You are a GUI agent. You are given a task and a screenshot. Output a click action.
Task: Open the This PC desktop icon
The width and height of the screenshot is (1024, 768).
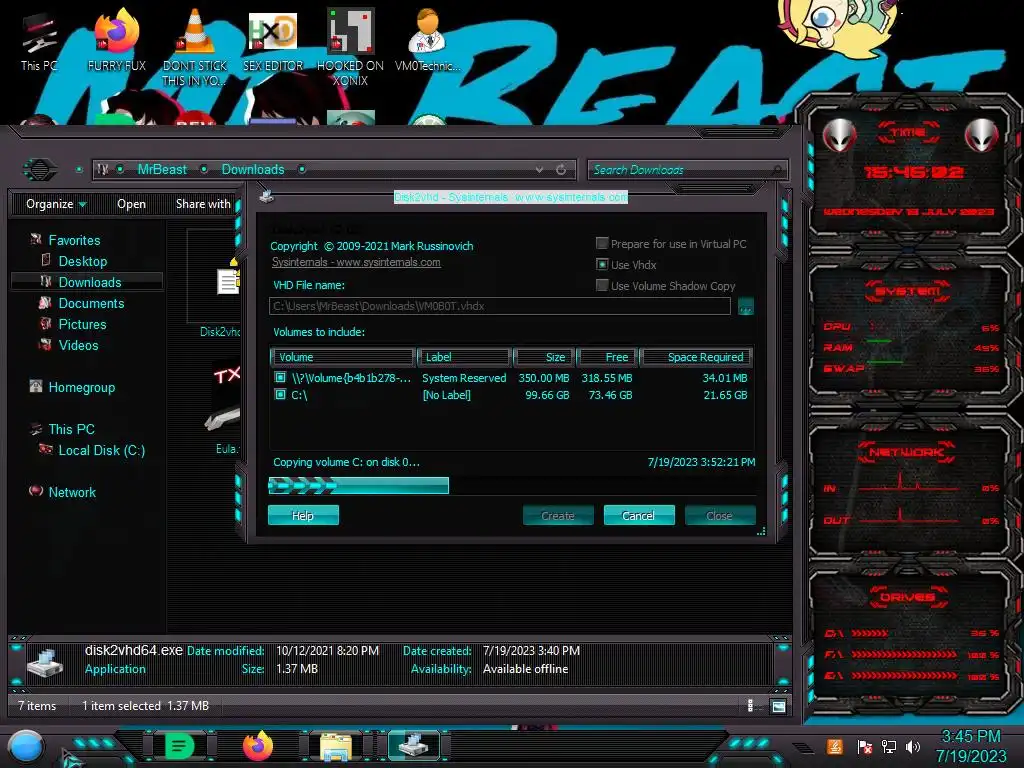pyautogui.click(x=39, y=42)
